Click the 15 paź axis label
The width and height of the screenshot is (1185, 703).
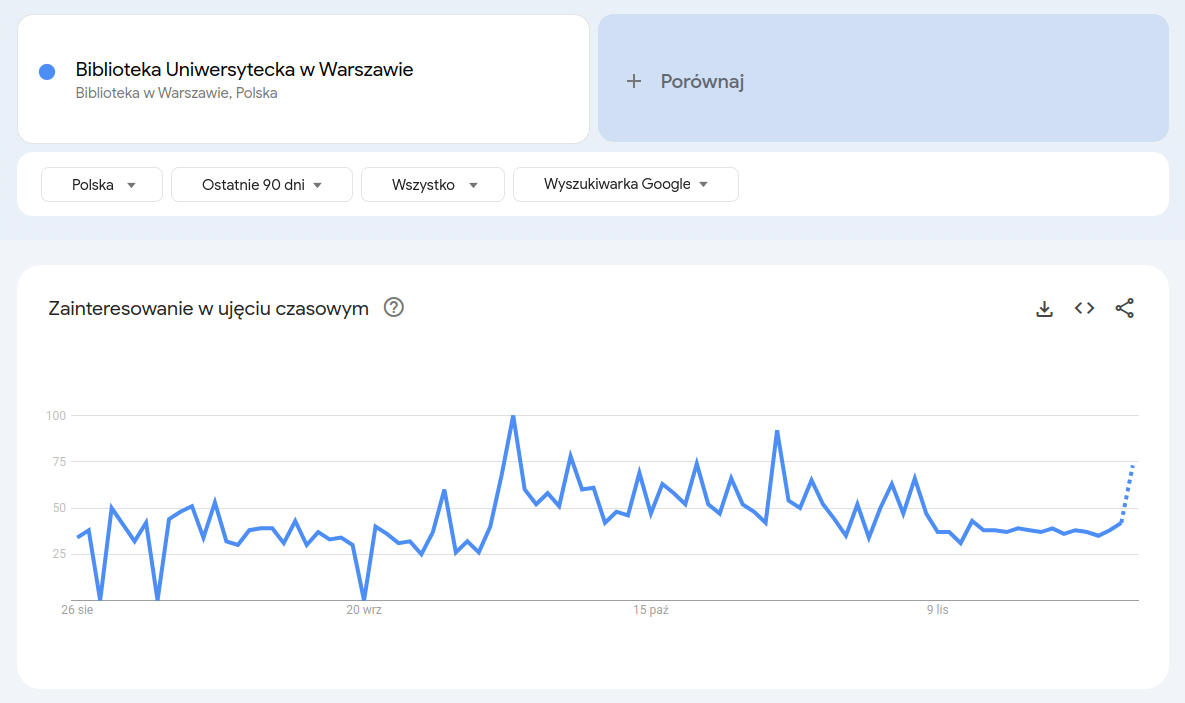pos(651,610)
